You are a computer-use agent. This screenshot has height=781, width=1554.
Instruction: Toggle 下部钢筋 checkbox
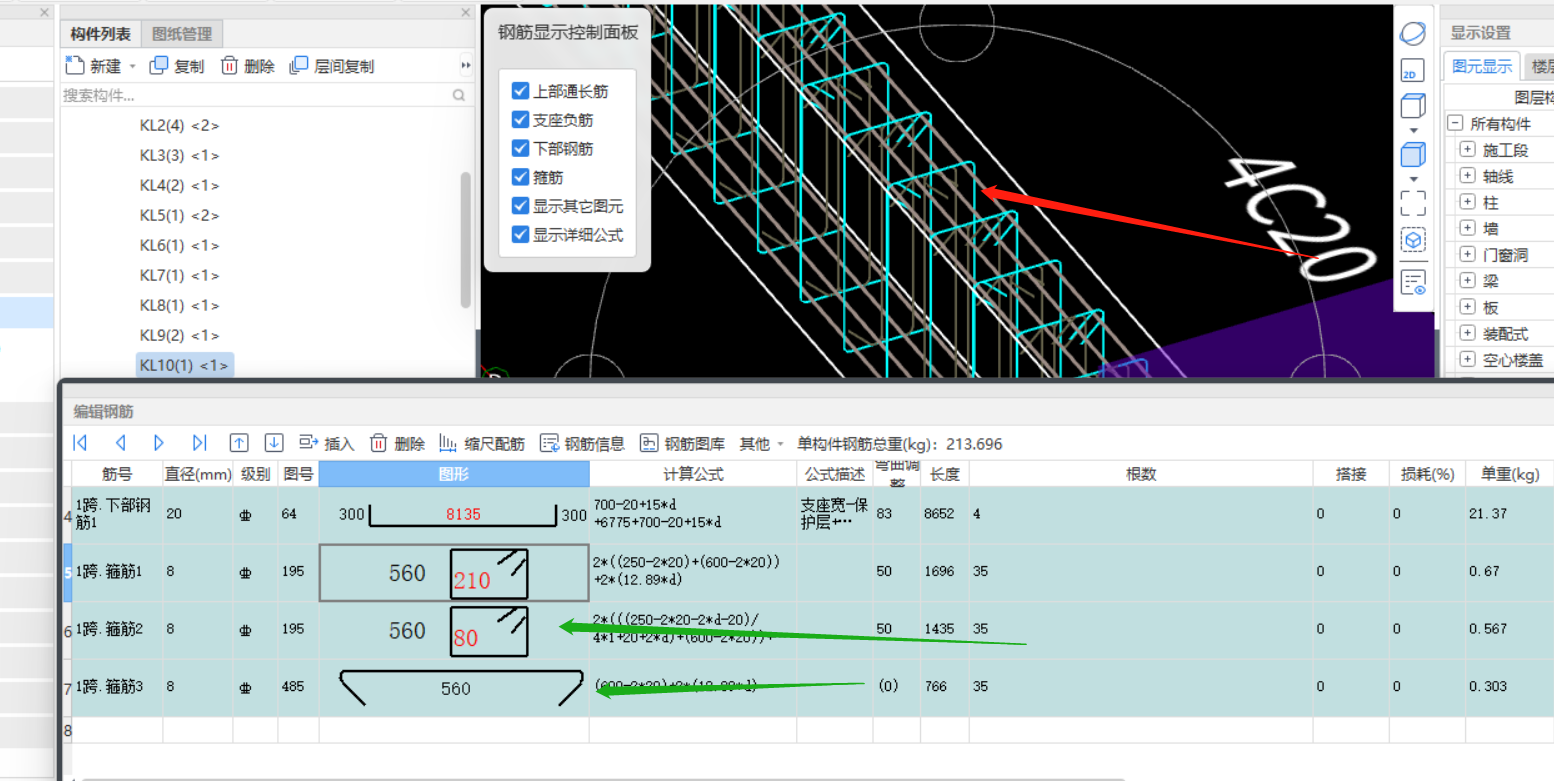tap(520, 148)
